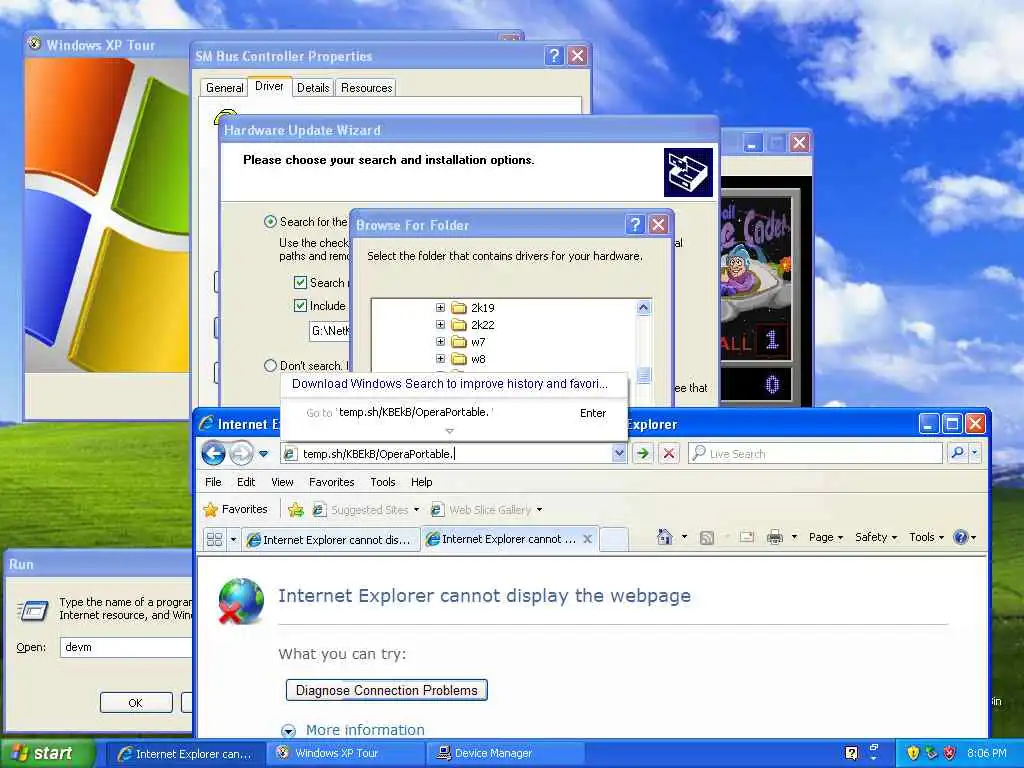Open the Tools menu in the menu bar

(x=383, y=482)
